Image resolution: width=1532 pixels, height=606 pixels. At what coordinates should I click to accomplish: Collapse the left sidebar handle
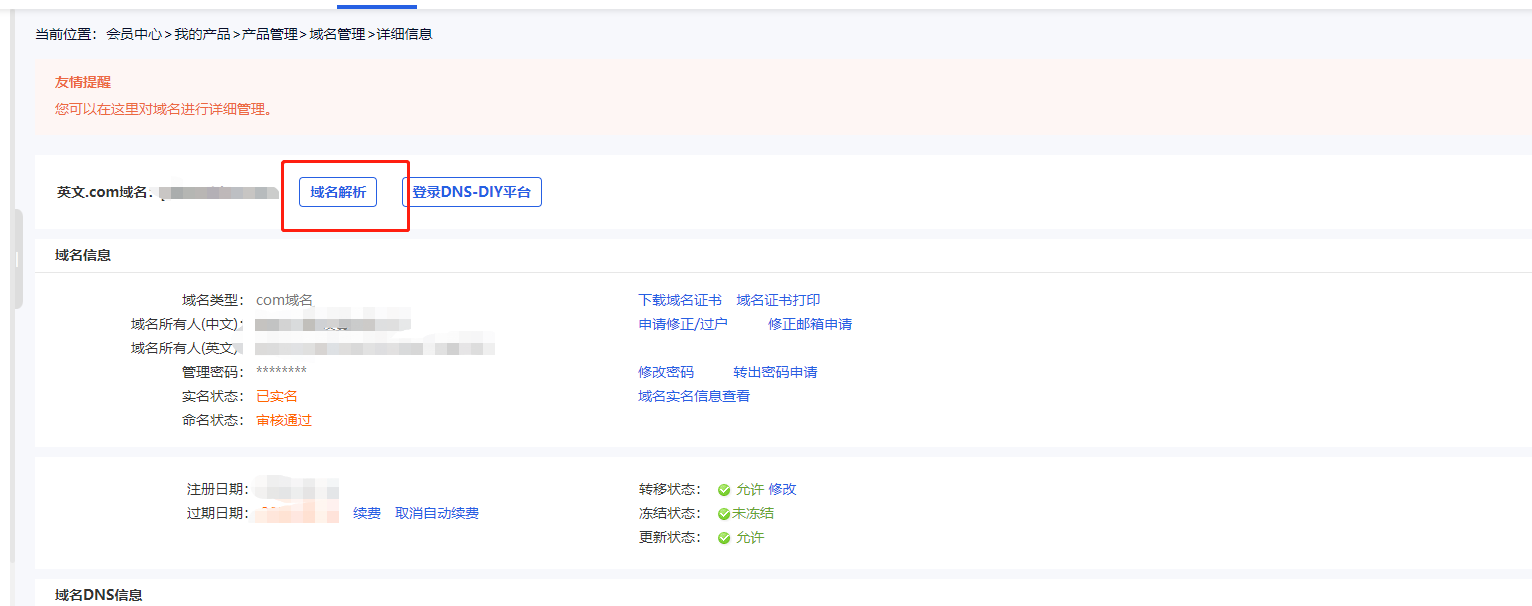pyautogui.click(x=16, y=260)
